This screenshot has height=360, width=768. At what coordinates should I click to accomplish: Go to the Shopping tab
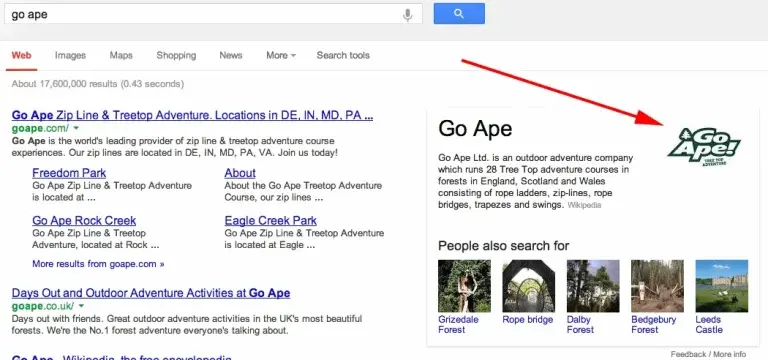point(176,55)
